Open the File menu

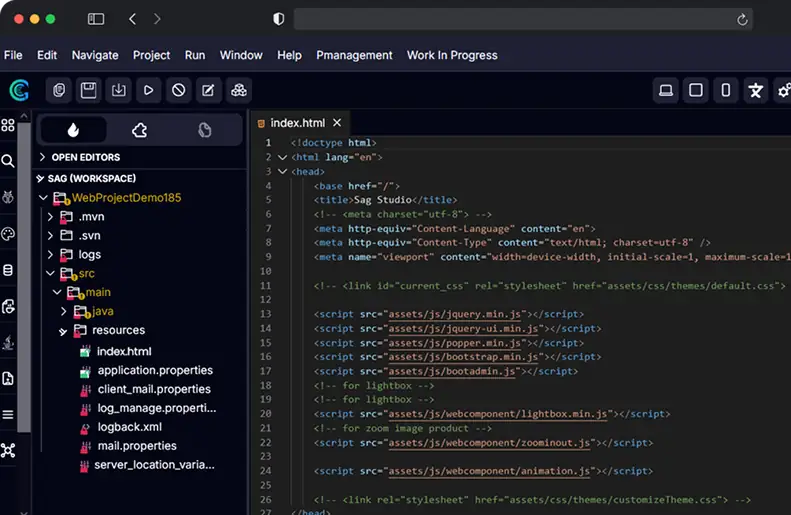[13, 55]
